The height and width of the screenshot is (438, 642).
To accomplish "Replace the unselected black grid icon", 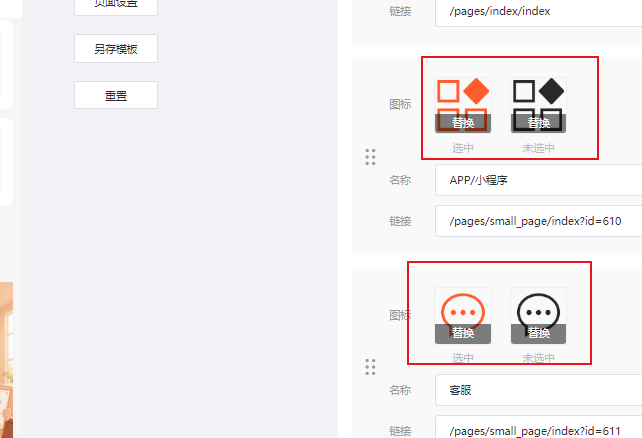I will point(538,123).
